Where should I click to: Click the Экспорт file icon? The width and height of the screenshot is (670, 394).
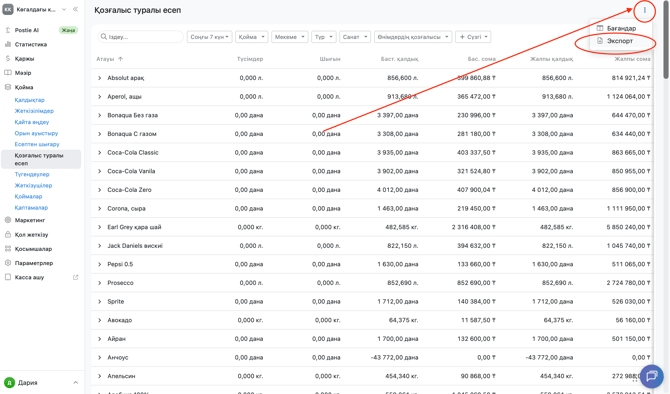click(x=600, y=41)
